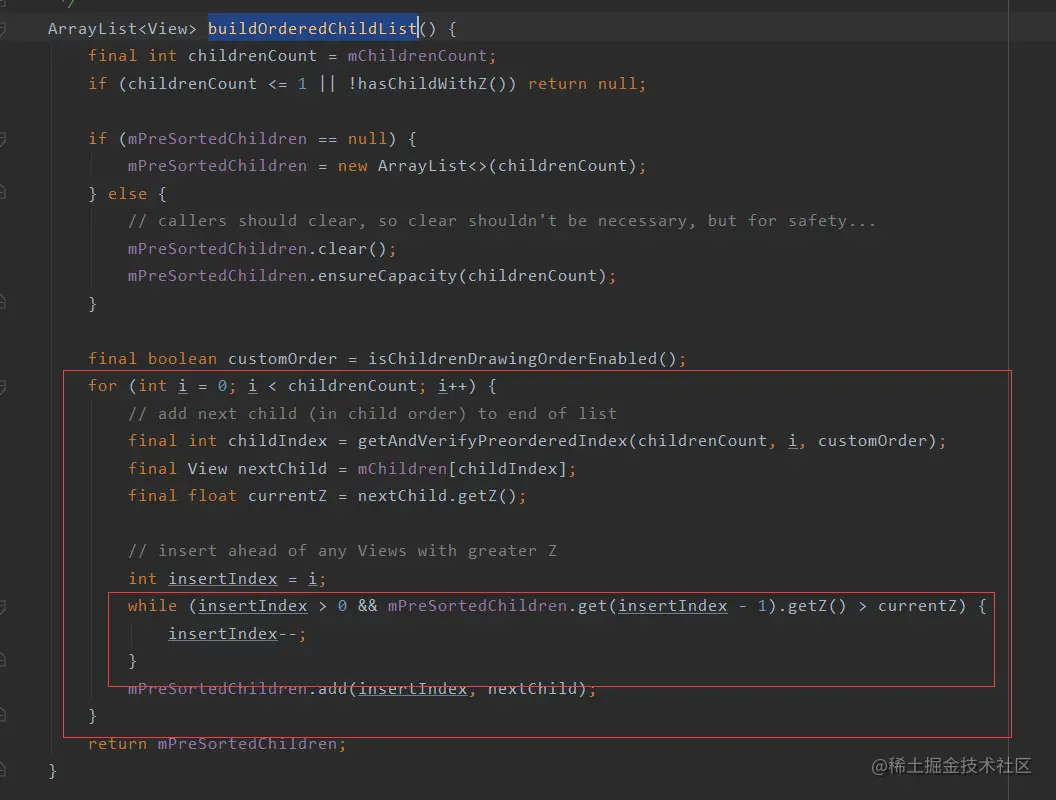The height and width of the screenshot is (800, 1056).
Task: Click childrenCount in 'final int childrenCount' declaration
Action: (x=252, y=56)
